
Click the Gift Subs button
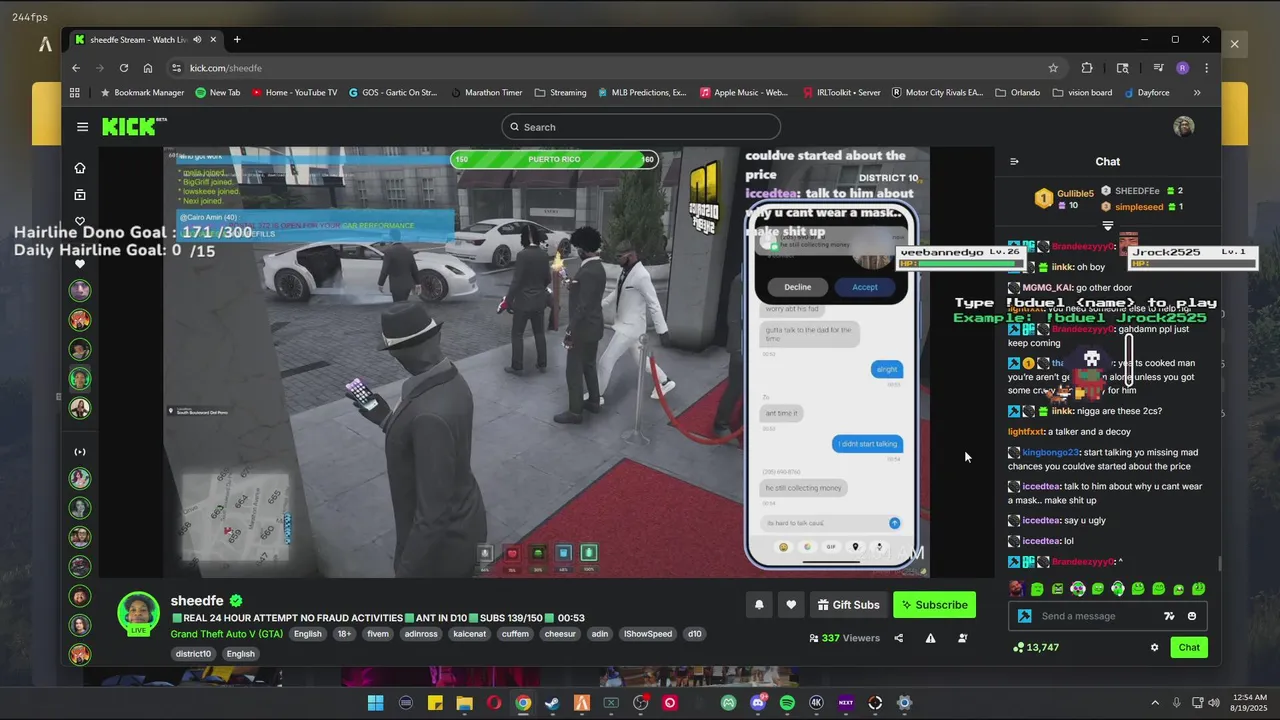click(848, 605)
